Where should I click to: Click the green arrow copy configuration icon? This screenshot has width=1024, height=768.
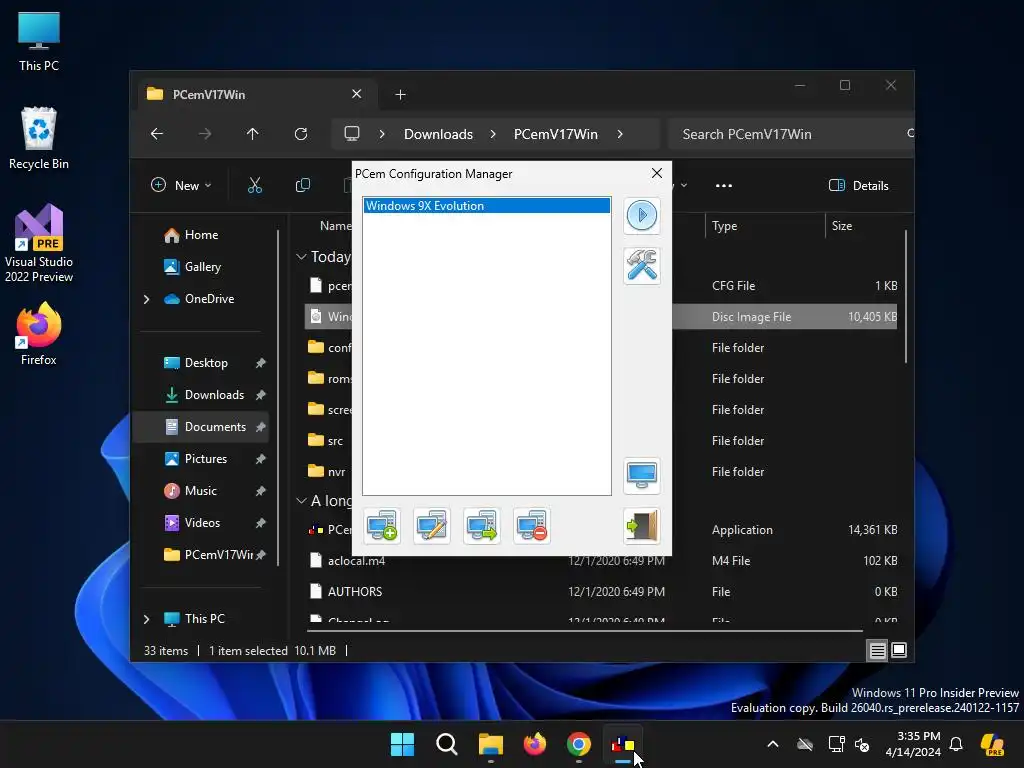(x=482, y=526)
